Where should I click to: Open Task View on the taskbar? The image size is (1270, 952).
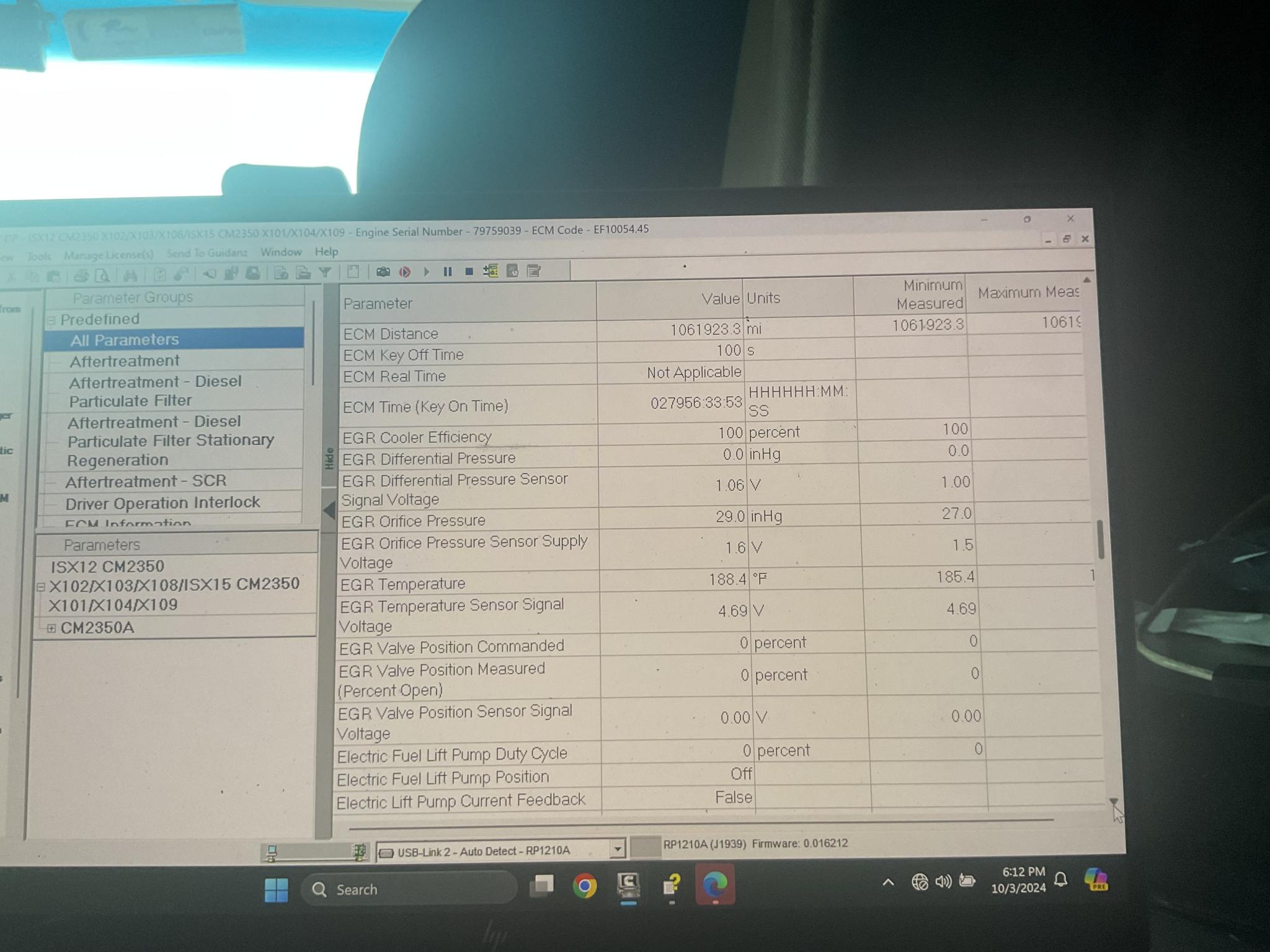[x=541, y=886]
